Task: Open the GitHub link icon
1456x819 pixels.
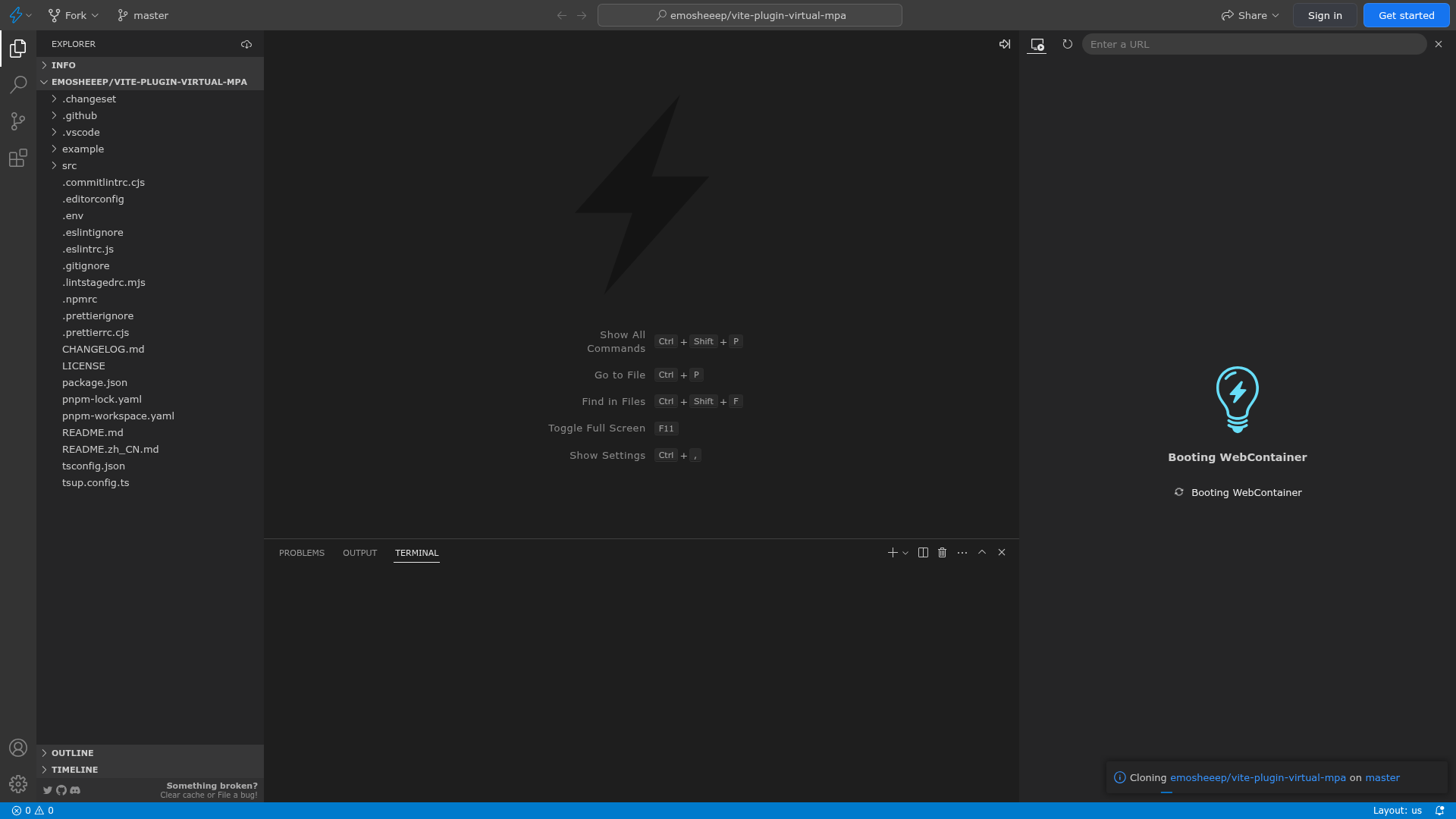Action: click(61, 790)
